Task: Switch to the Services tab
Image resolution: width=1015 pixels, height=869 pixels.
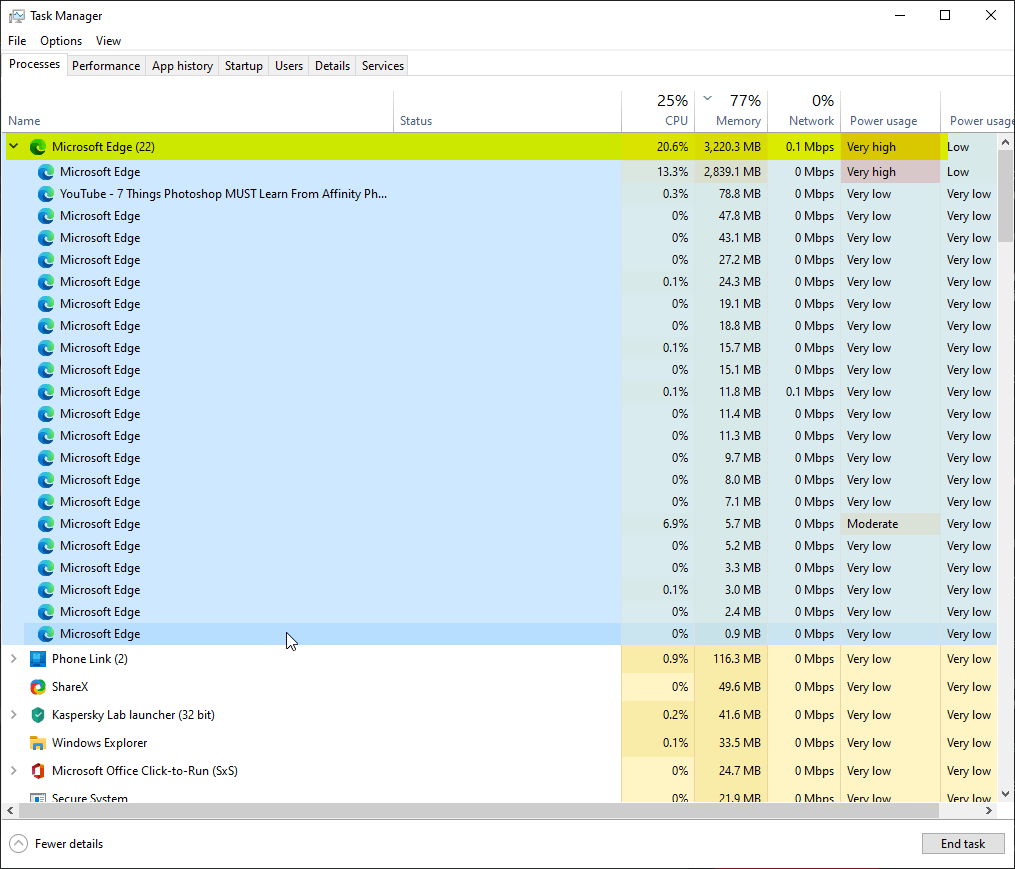Action: coord(383,66)
